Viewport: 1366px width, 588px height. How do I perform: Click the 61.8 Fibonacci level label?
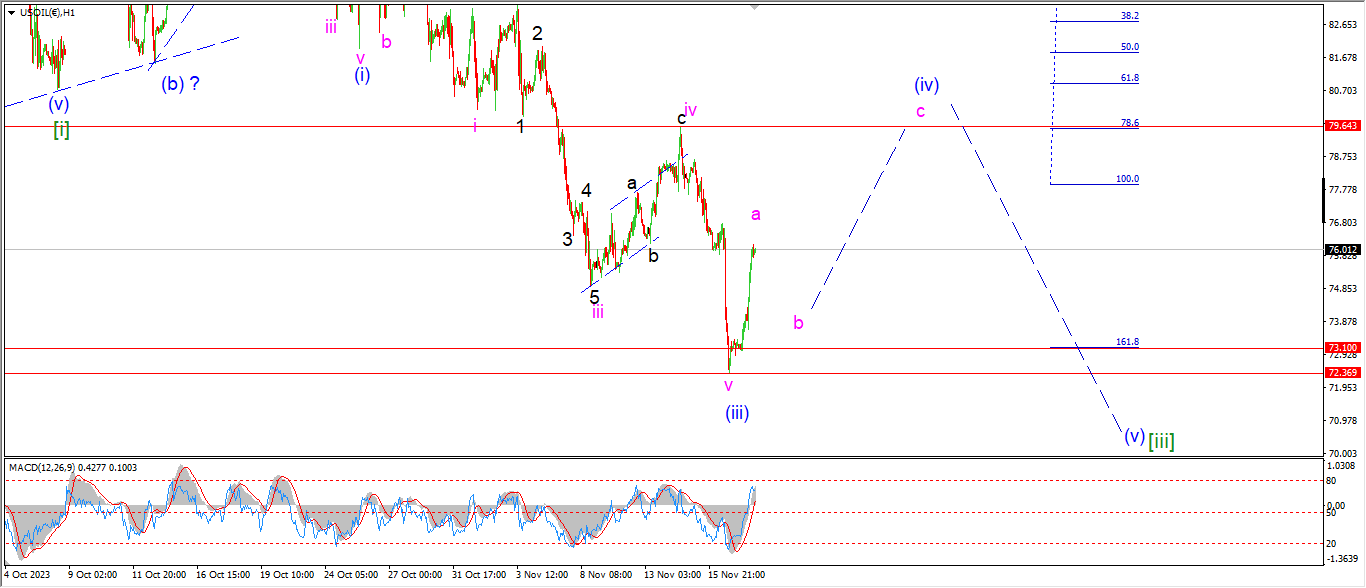[1129, 78]
